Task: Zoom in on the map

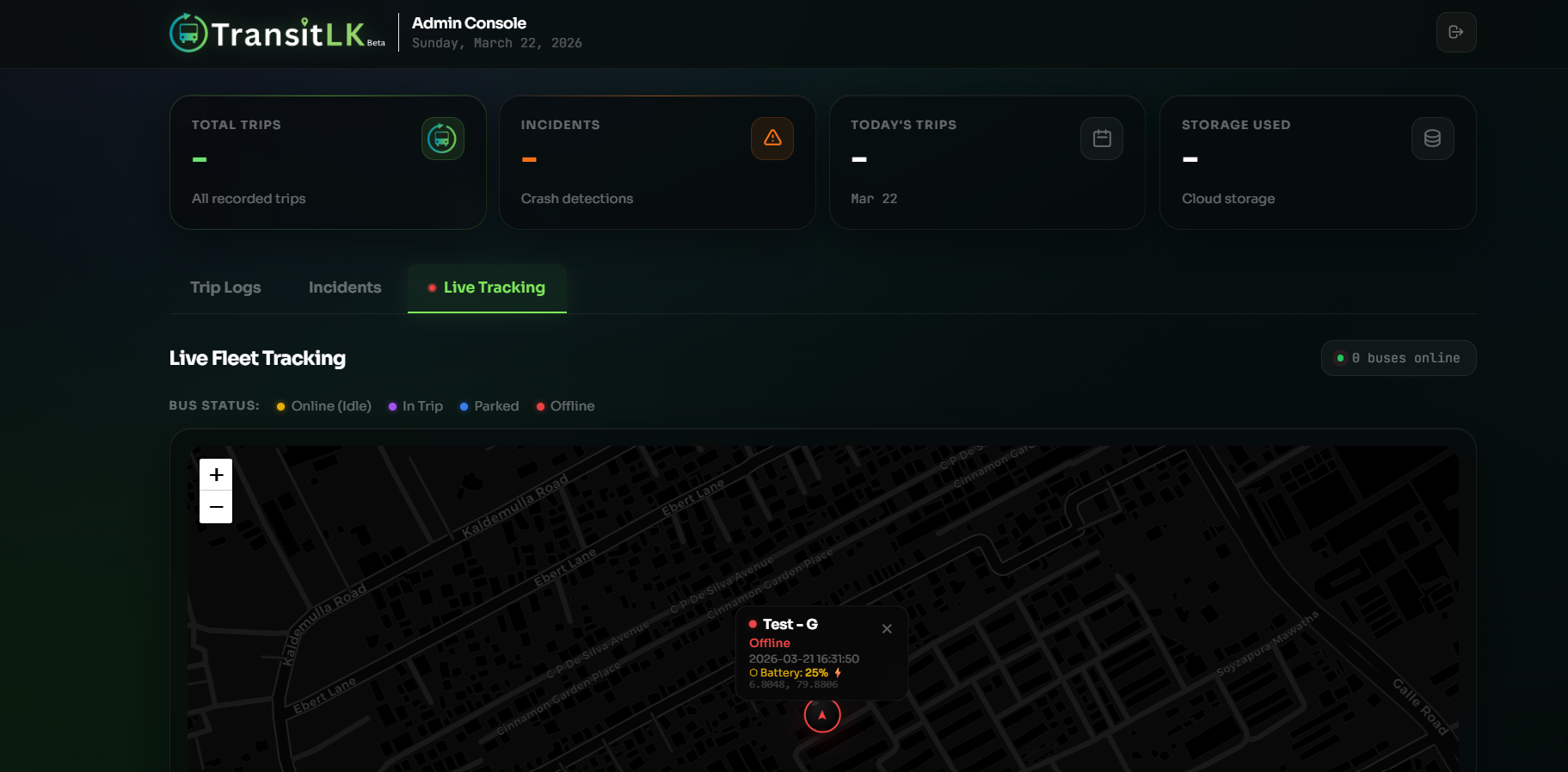Action: [216, 474]
